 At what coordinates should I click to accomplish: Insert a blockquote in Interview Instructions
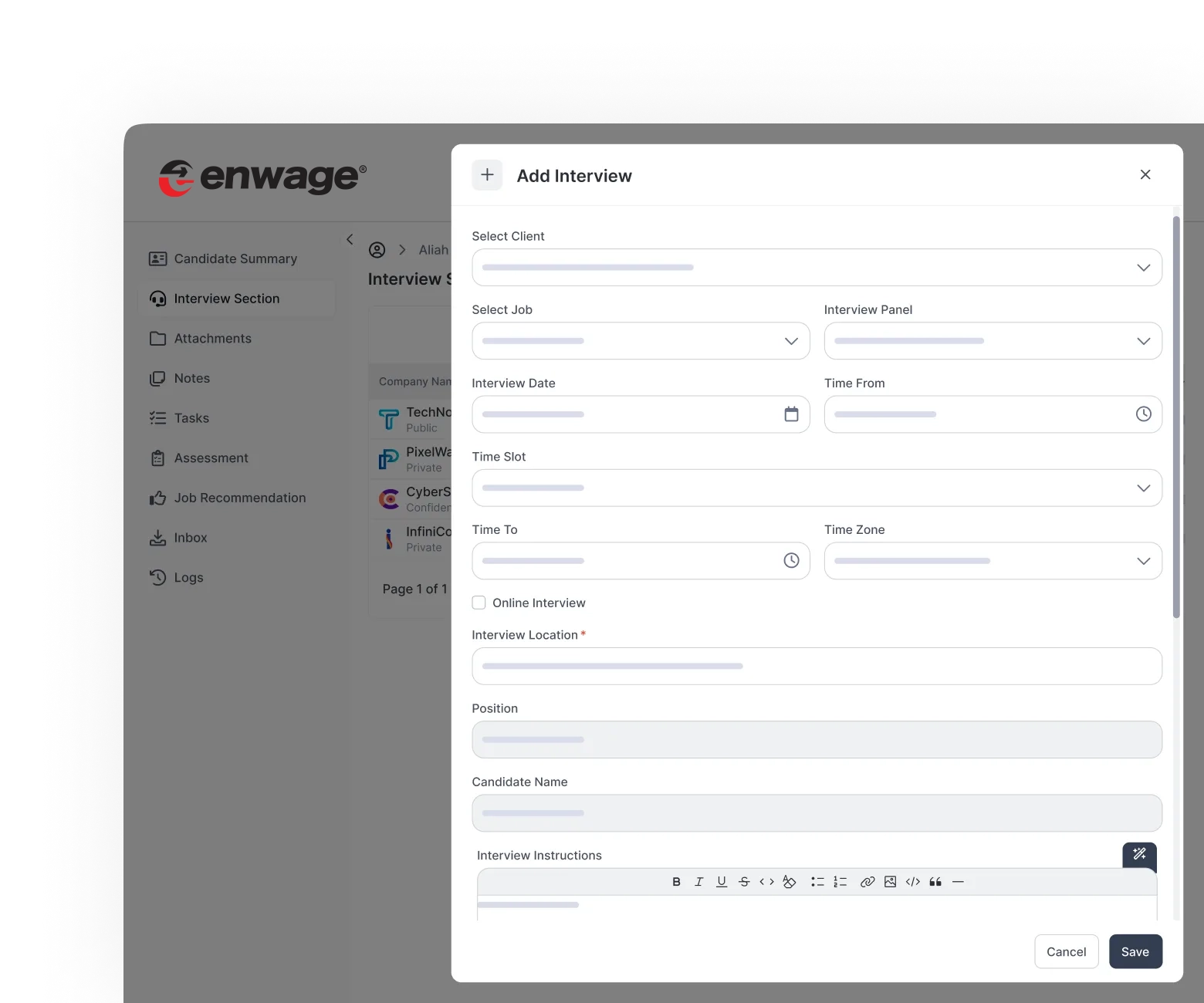pos(935,881)
